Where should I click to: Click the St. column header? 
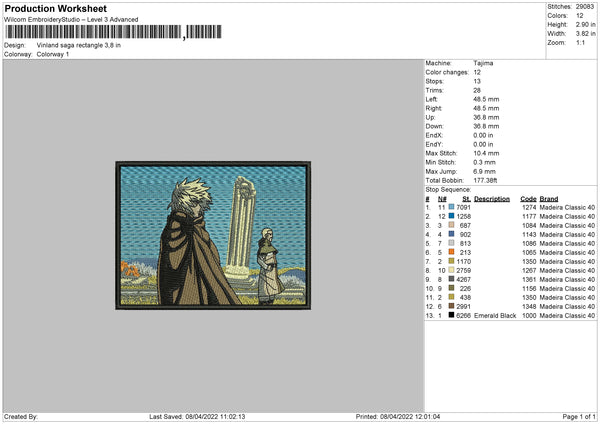(x=466, y=199)
